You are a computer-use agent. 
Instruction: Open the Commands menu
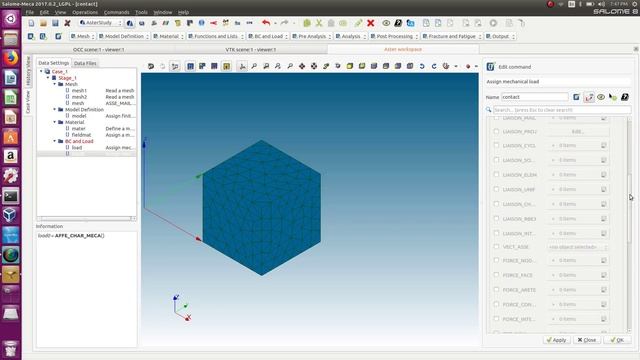(116, 12)
